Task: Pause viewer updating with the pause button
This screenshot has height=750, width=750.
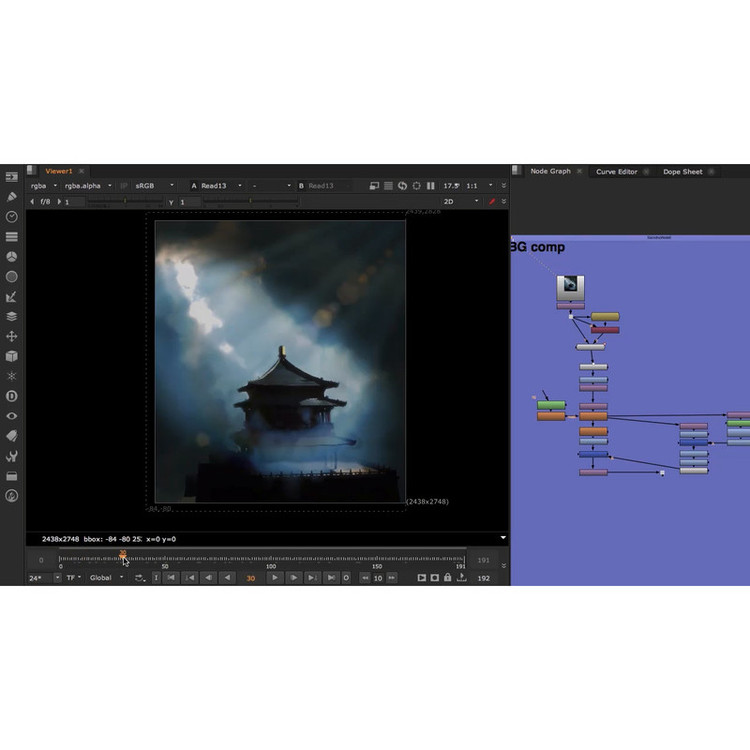Action: pyautogui.click(x=431, y=186)
